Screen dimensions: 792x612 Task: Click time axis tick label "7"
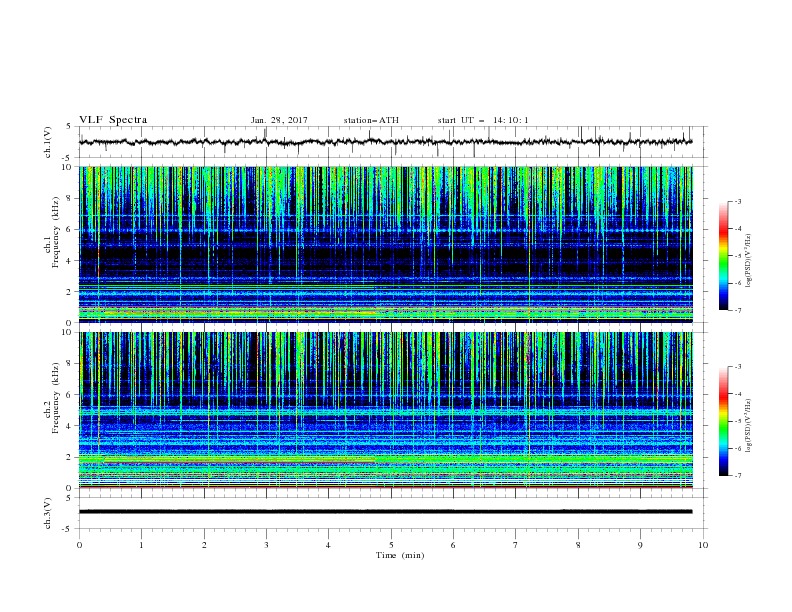[x=516, y=545]
